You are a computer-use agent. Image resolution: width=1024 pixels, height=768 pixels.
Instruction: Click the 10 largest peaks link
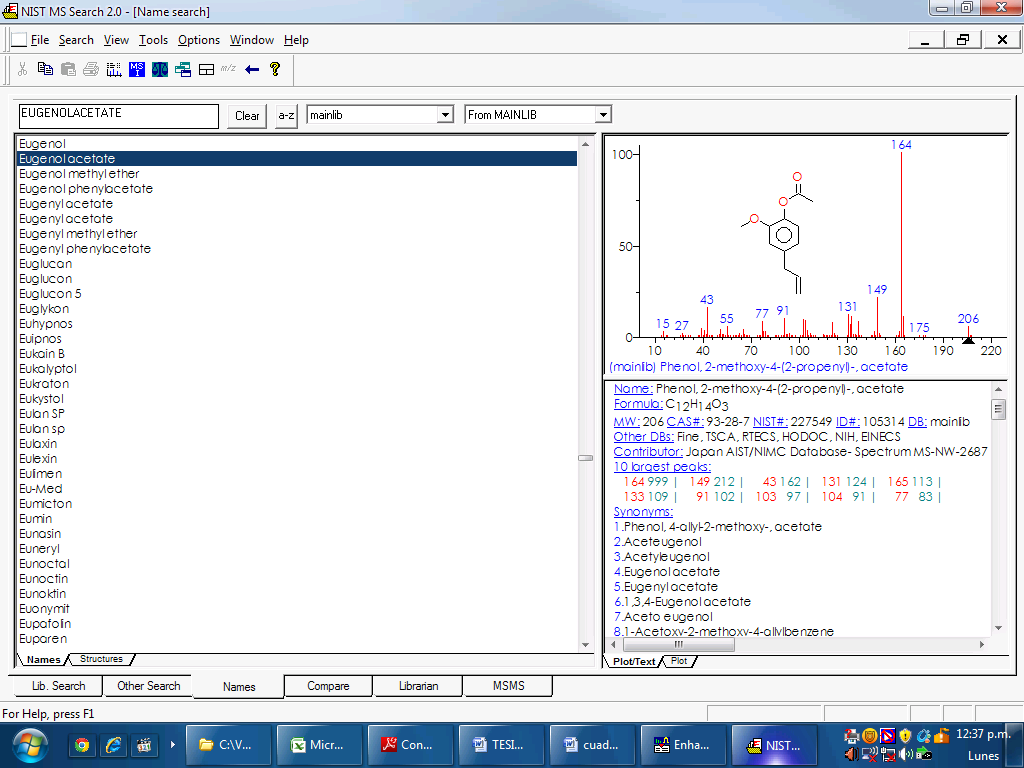tap(662, 467)
